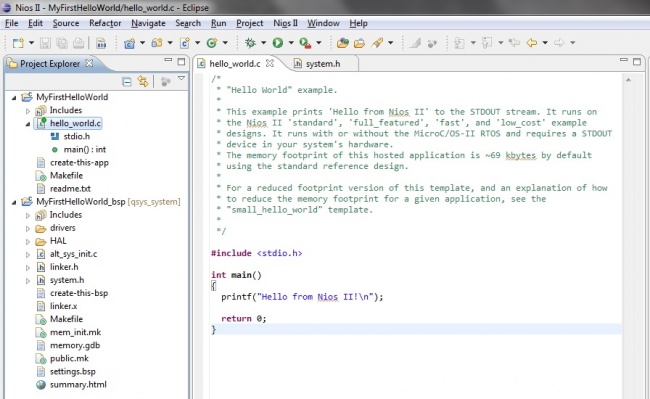Click the Last Edit Location icon

(514, 43)
